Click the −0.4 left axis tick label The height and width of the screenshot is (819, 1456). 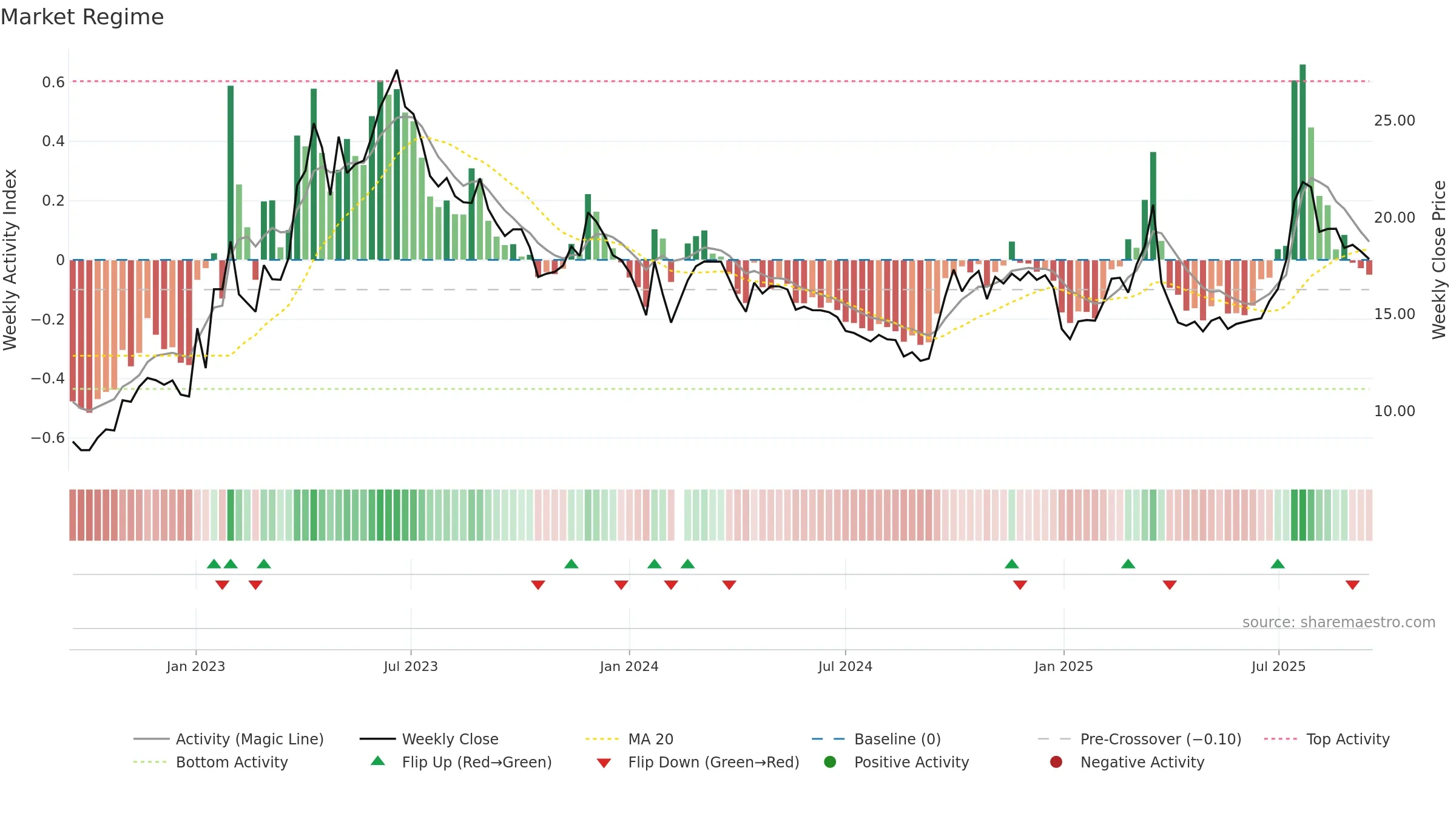47,378
